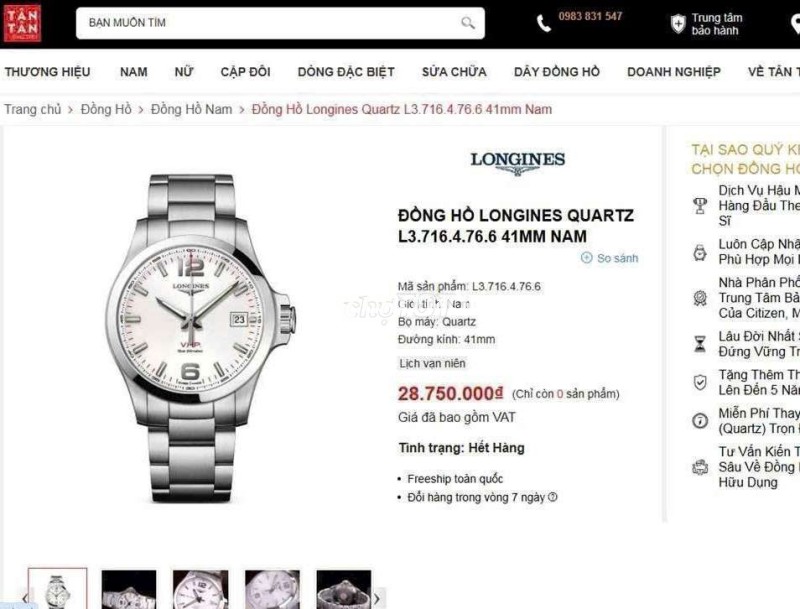
Task: Open the DÂY ĐỒNG HỒ menu
Action: 557,72
